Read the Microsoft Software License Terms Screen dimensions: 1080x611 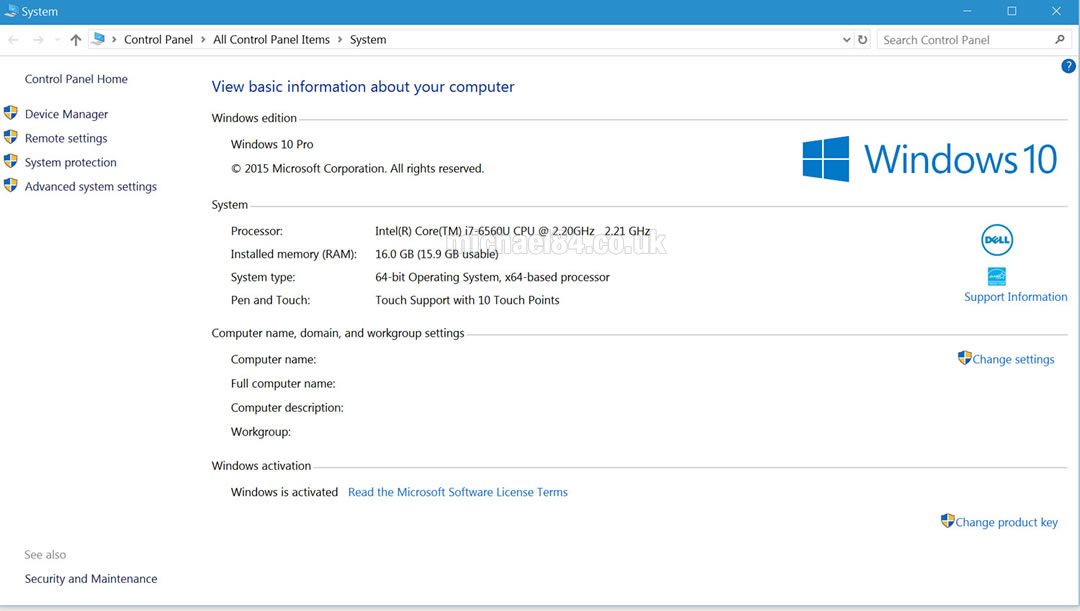point(457,492)
